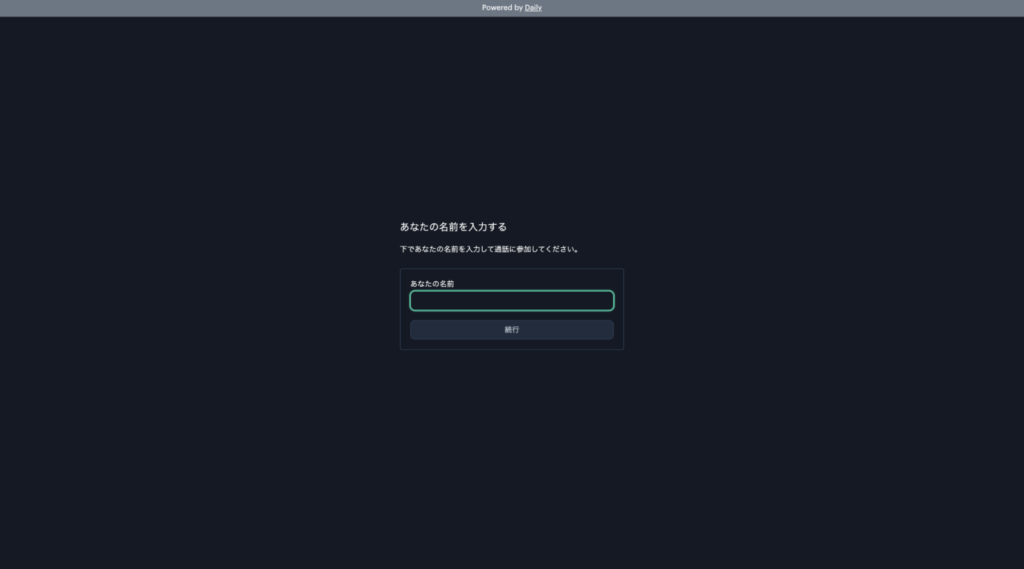The image size is (1024, 569).
Task: Click the bordered name form card
Action: pyautogui.click(x=511, y=345)
